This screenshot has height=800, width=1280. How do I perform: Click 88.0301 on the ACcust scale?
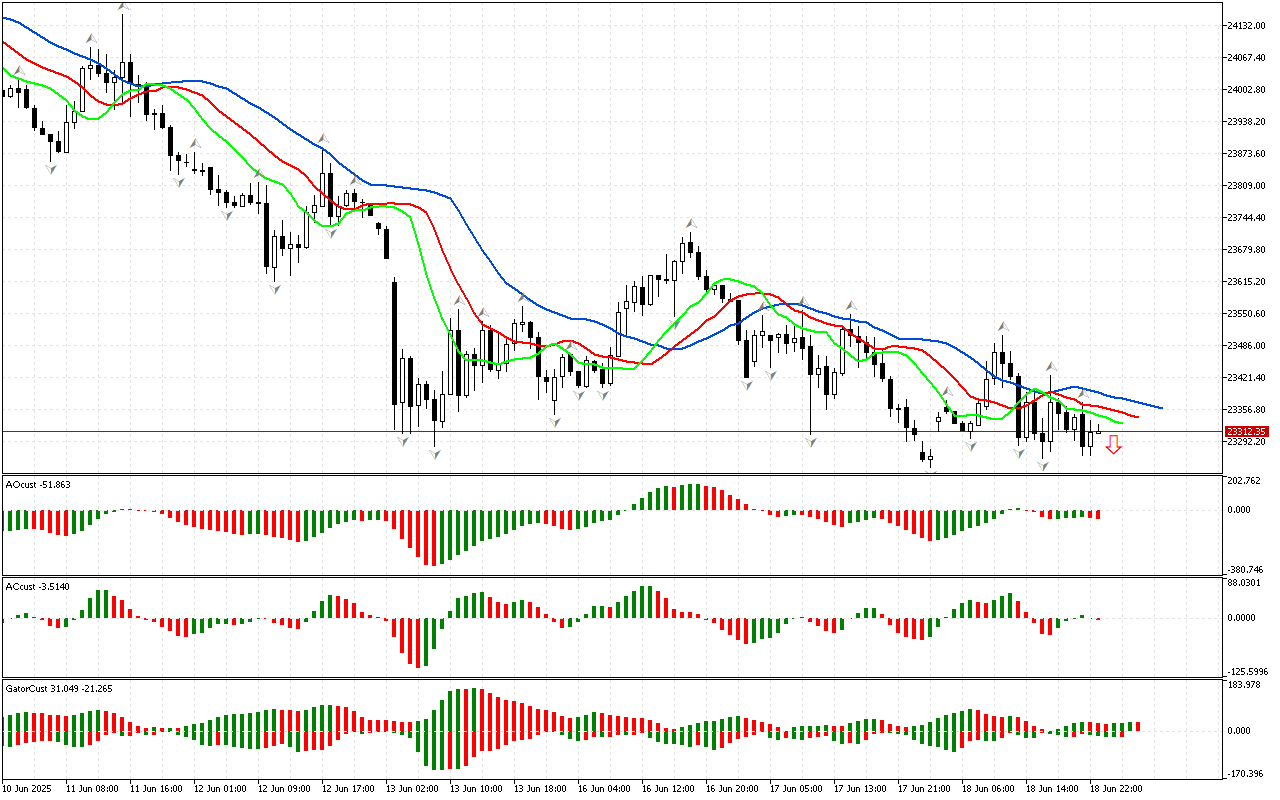pyautogui.click(x=1246, y=583)
